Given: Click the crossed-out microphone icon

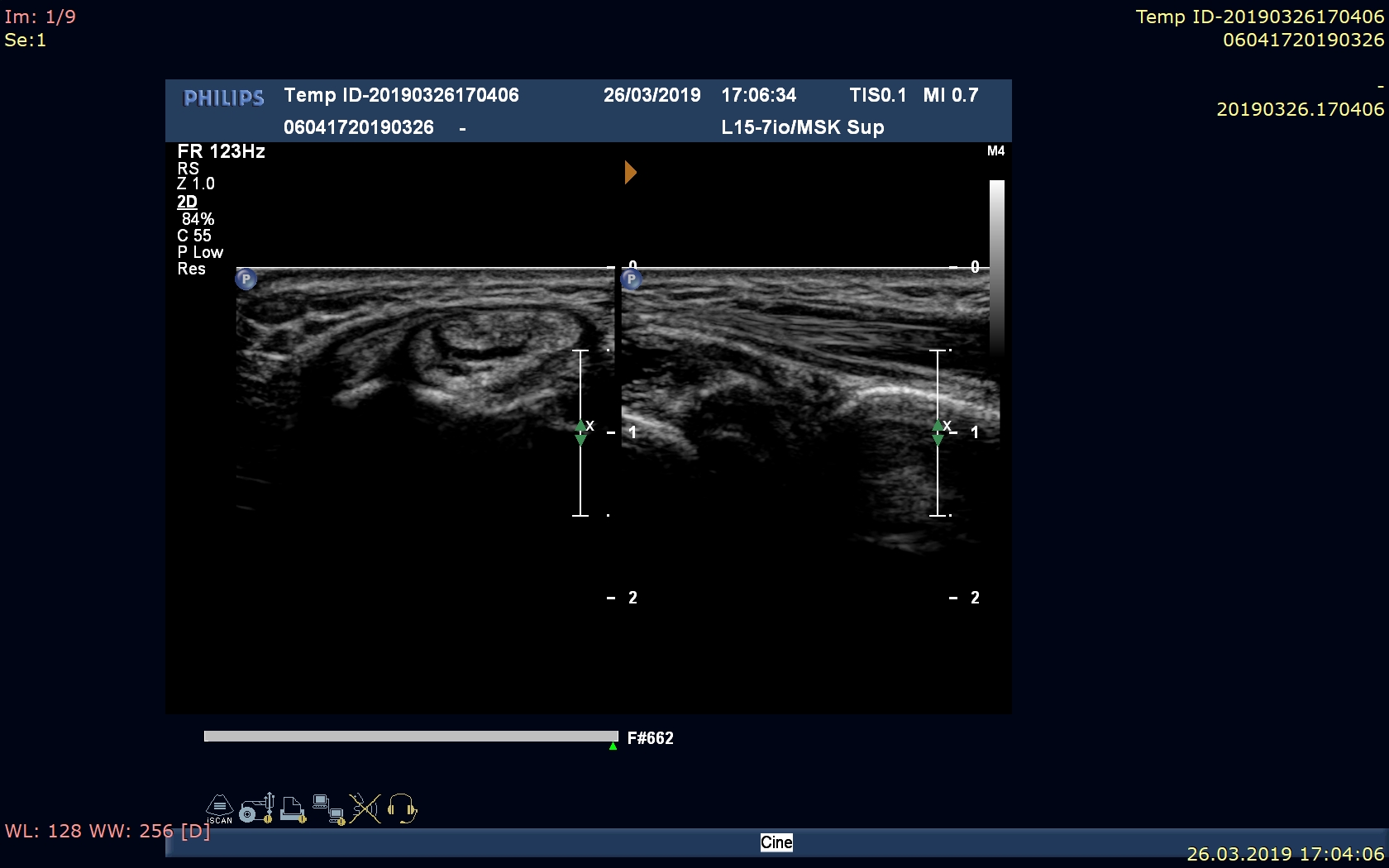Looking at the screenshot, I should point(365,808).
